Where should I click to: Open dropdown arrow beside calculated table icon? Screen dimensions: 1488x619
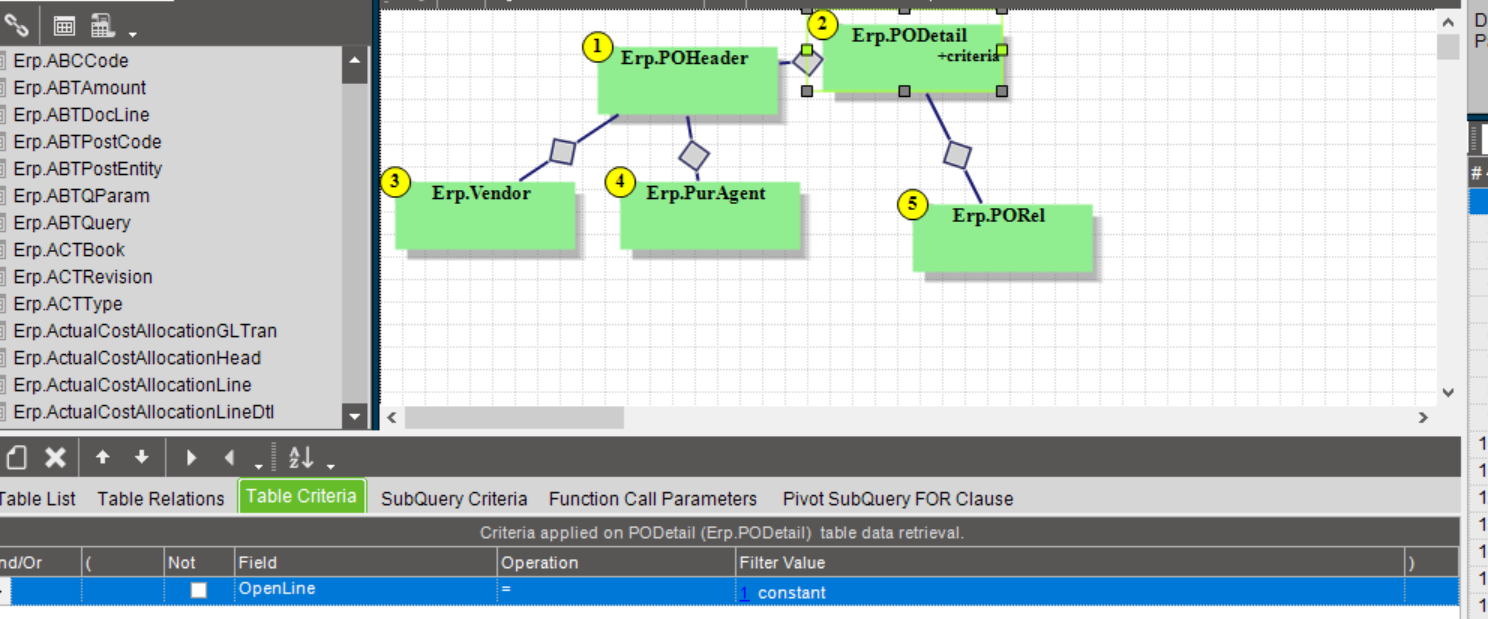[132, 34]
